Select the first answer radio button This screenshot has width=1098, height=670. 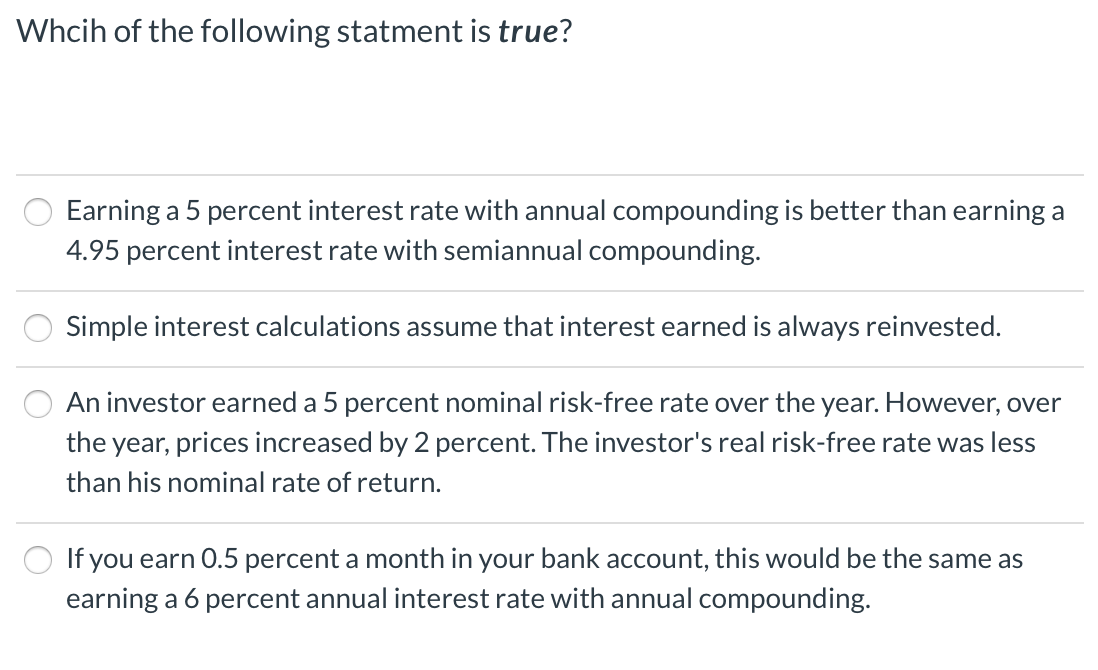pos(38,212)
